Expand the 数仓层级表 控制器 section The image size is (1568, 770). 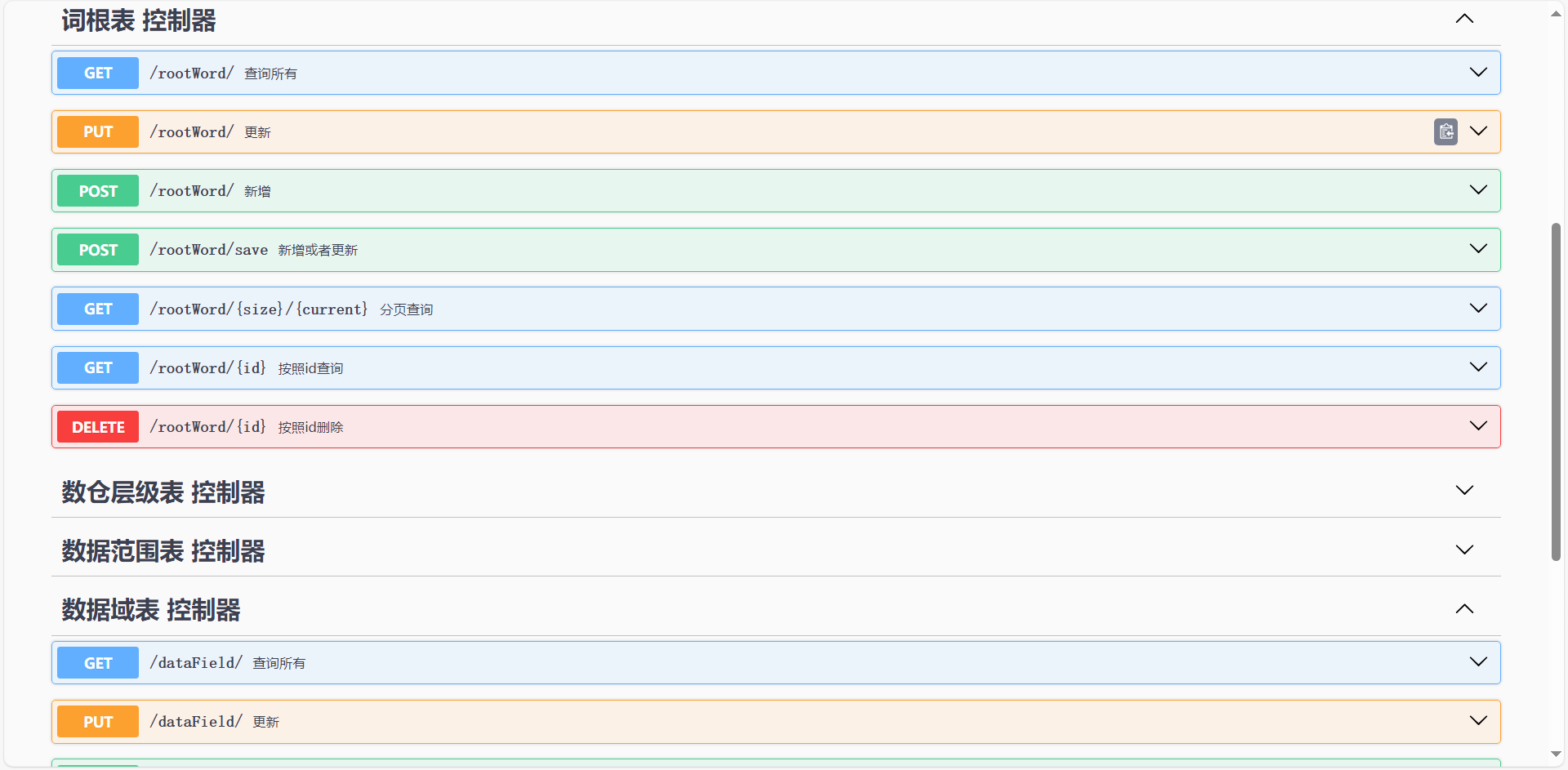click(x=1463, y=491)
